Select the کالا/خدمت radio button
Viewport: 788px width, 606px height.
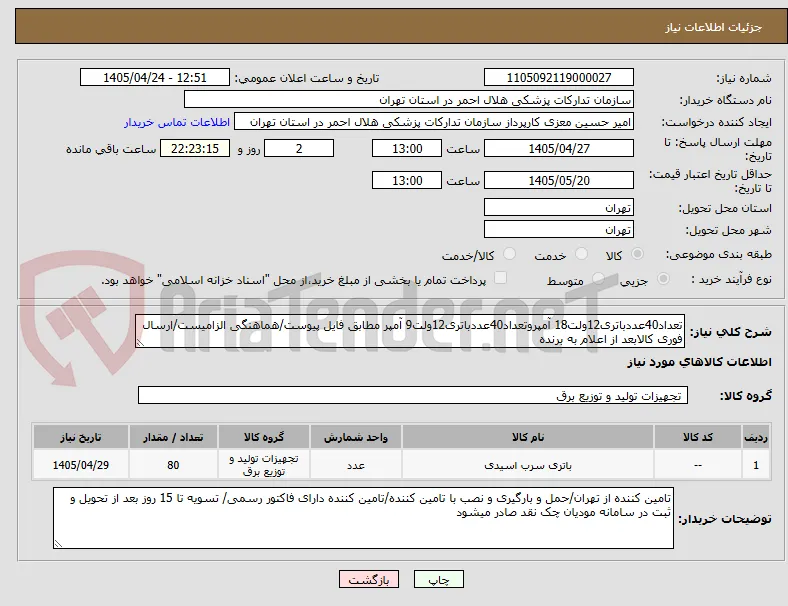tap(509, 254)
